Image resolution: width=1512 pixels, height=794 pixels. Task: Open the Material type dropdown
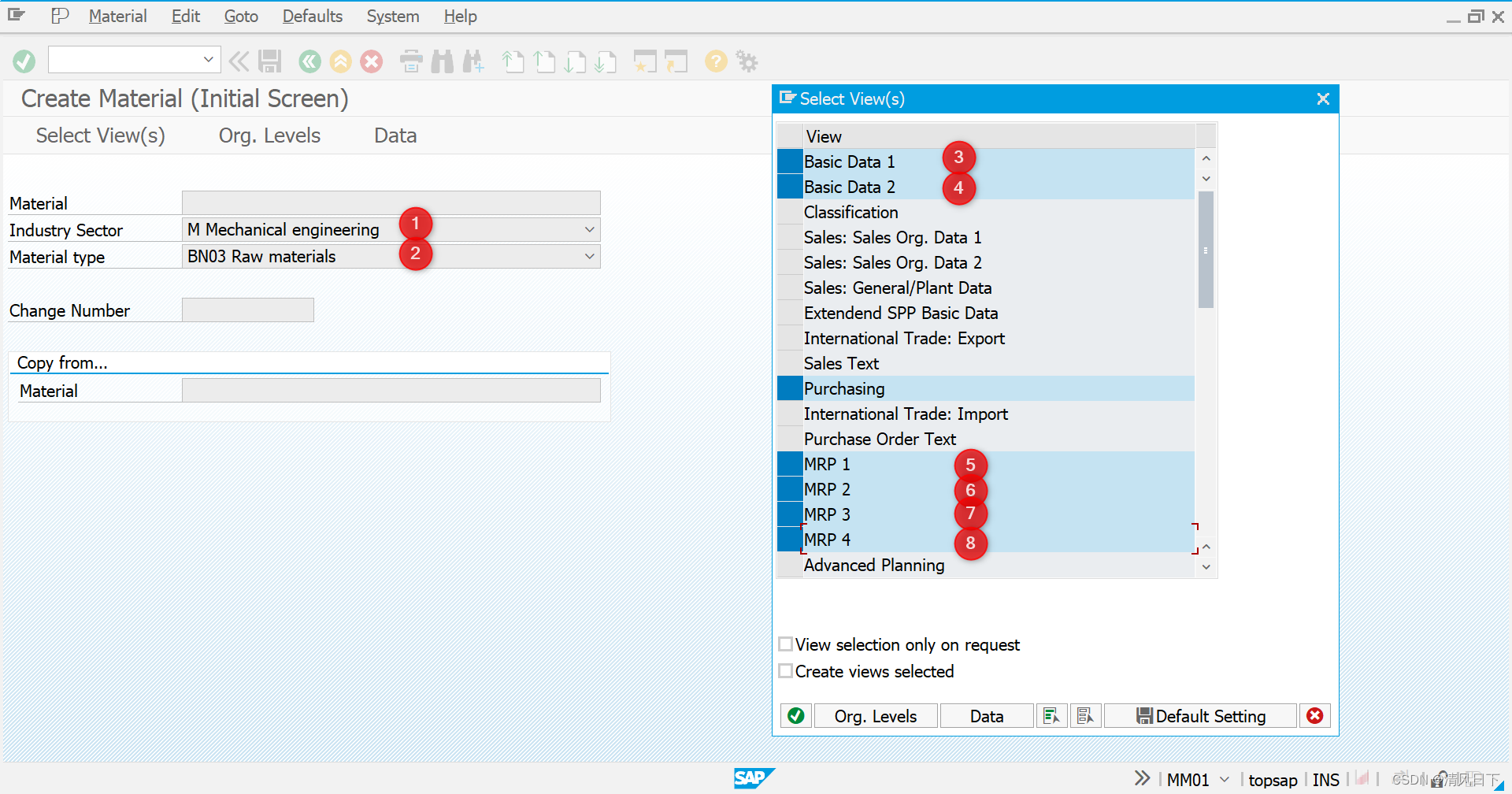pyautogui.click(x=589, y=257)
